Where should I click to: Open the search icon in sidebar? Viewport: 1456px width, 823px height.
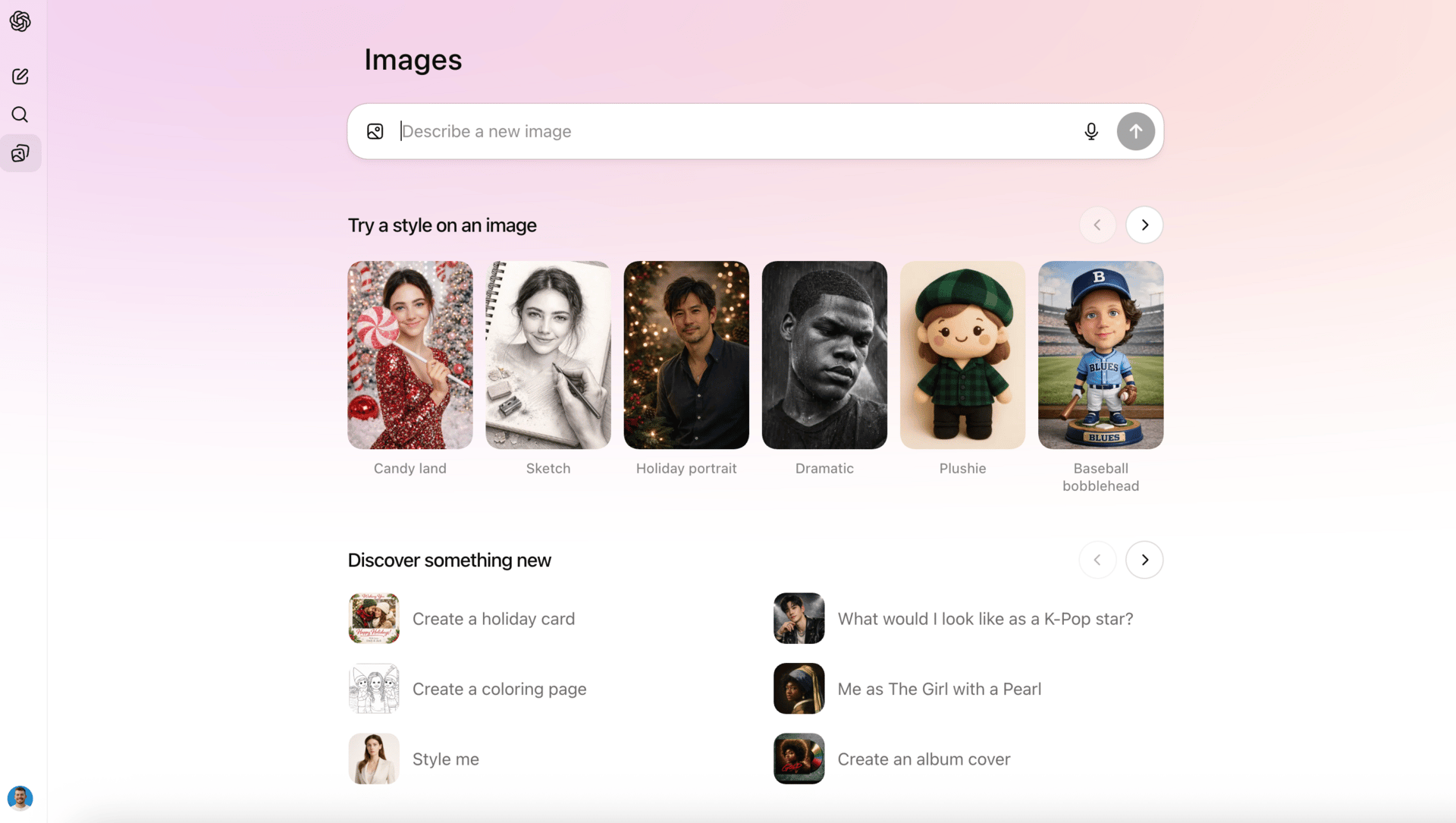(20, 115)
